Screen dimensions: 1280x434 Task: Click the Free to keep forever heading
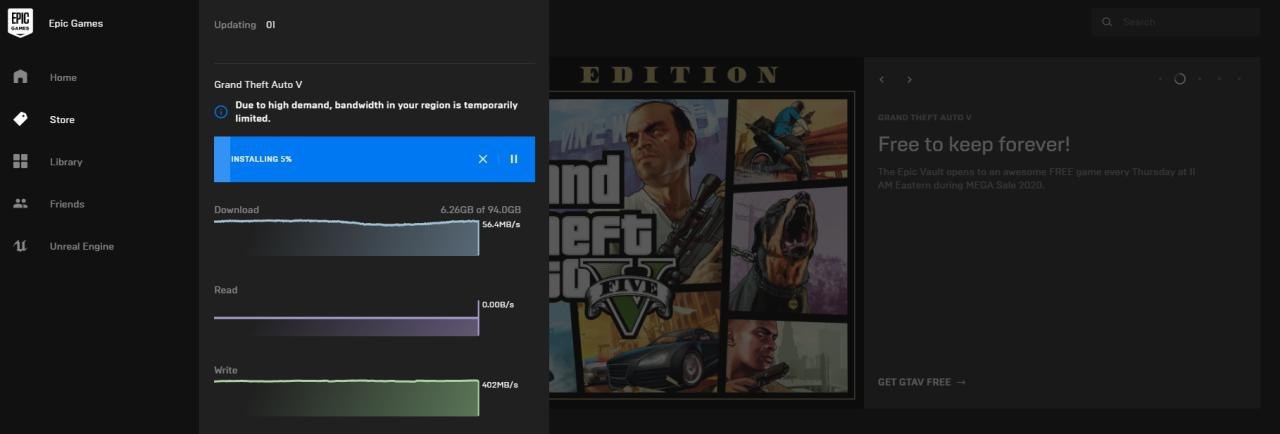click(974, 144)
